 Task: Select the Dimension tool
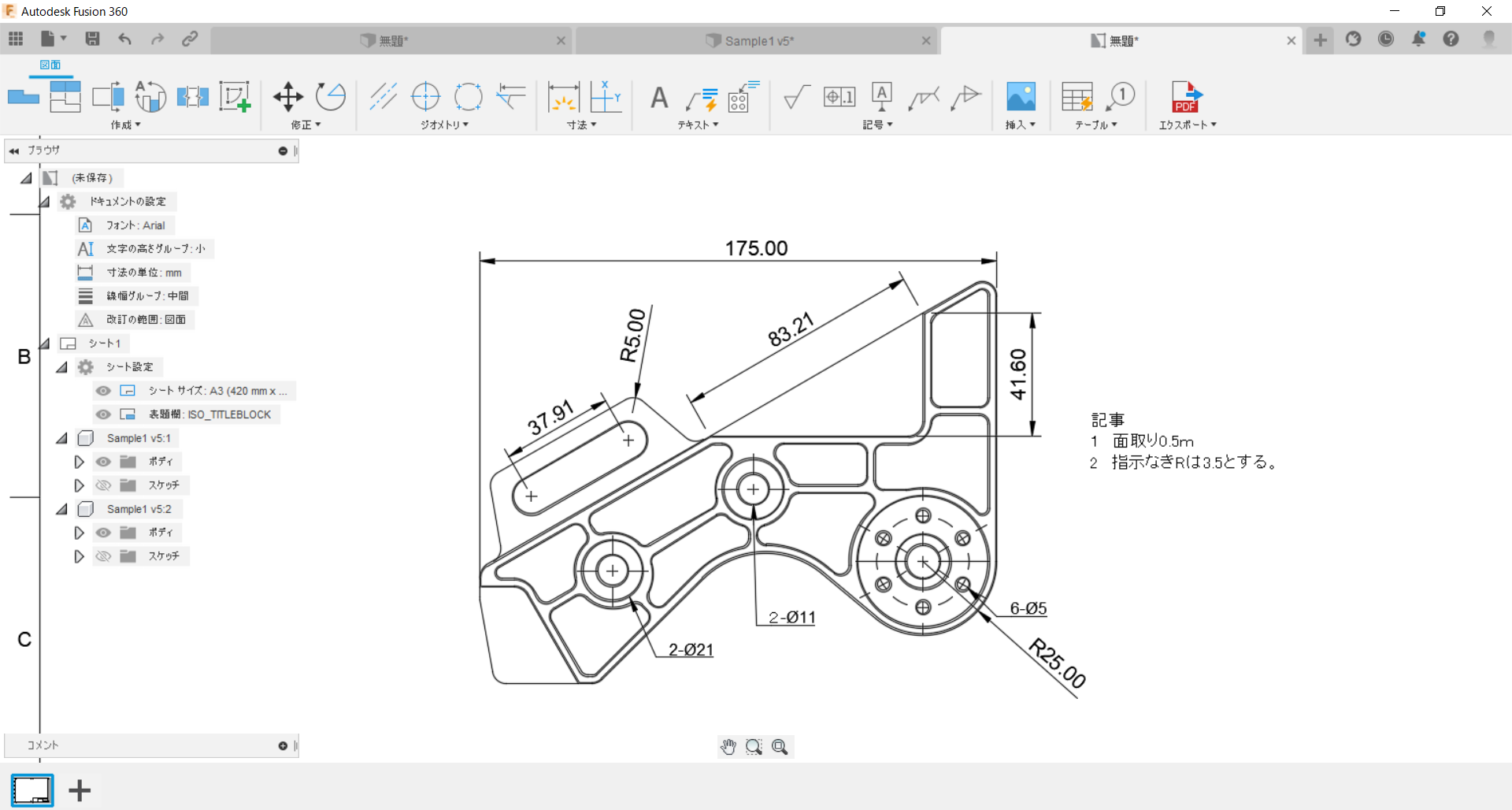[x=564, y=97]
